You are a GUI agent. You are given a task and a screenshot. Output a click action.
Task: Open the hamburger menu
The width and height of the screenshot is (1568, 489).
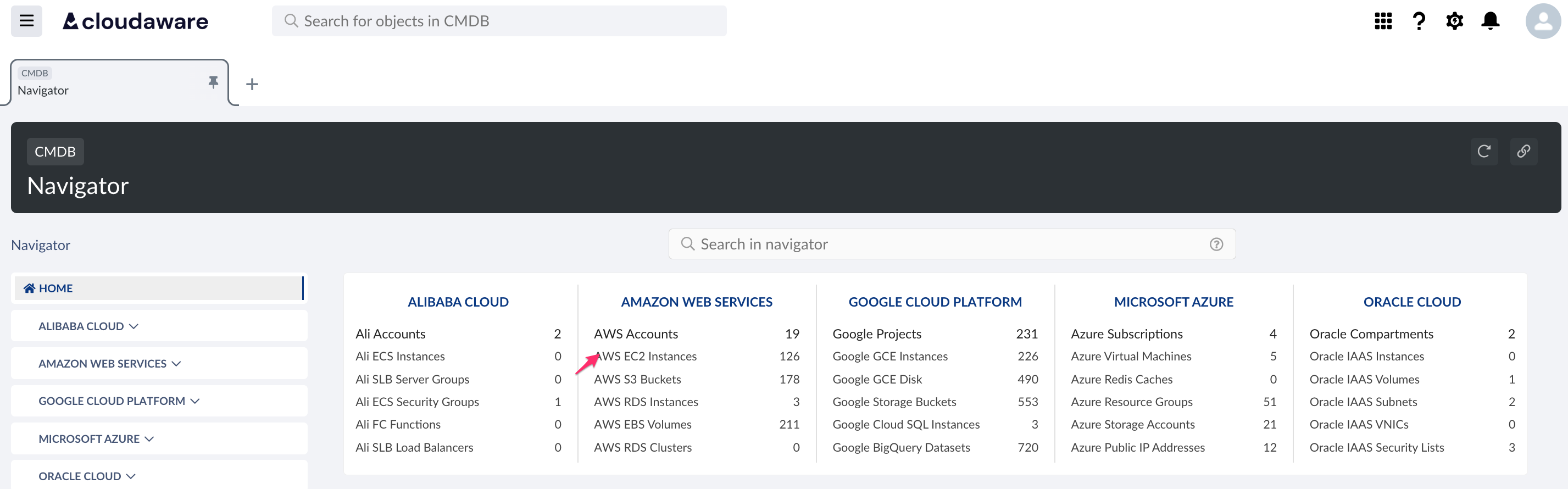(x=26, y=21)
